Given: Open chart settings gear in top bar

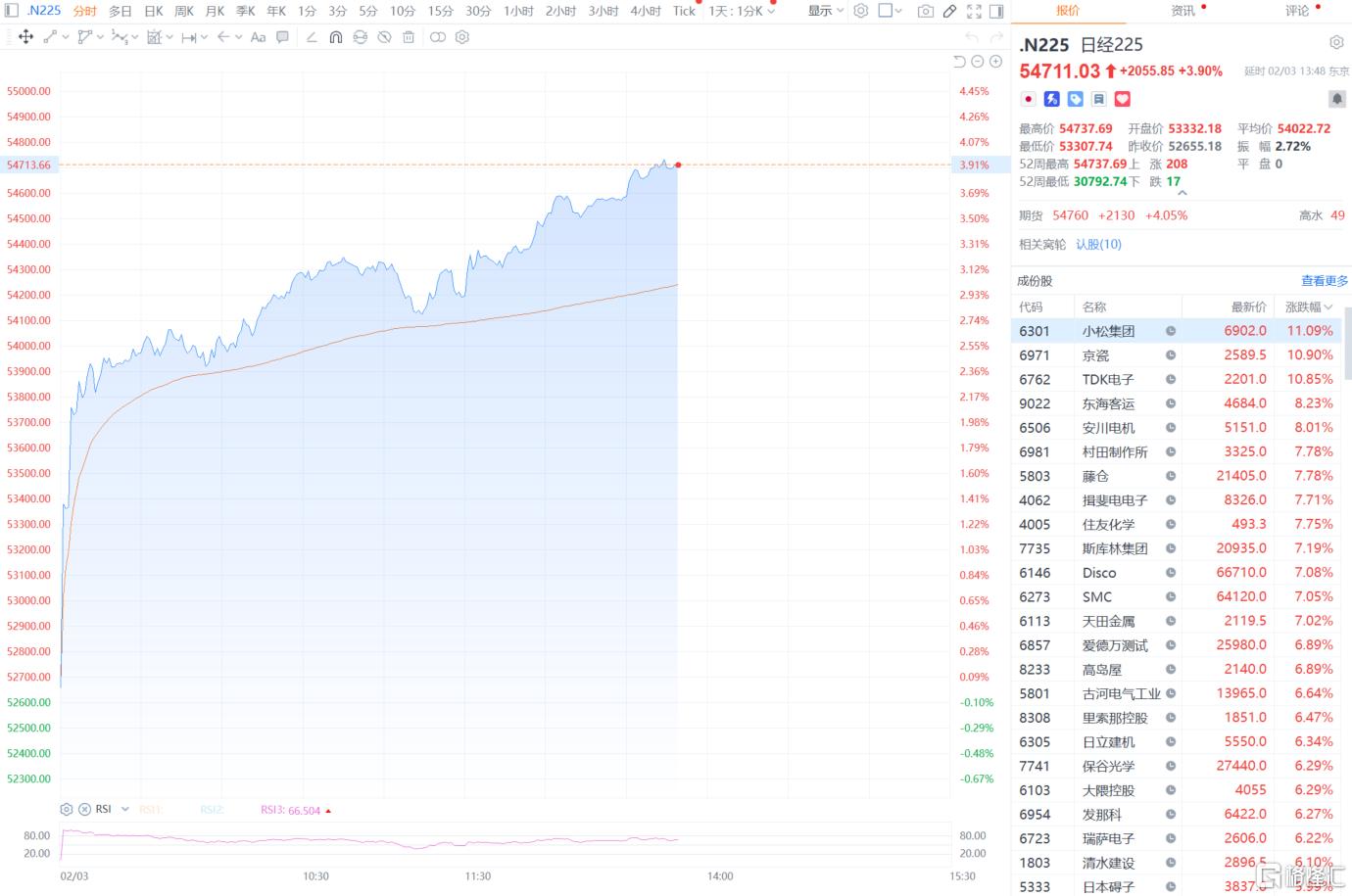Looking at the screenshot, I should tap(861, 11).
